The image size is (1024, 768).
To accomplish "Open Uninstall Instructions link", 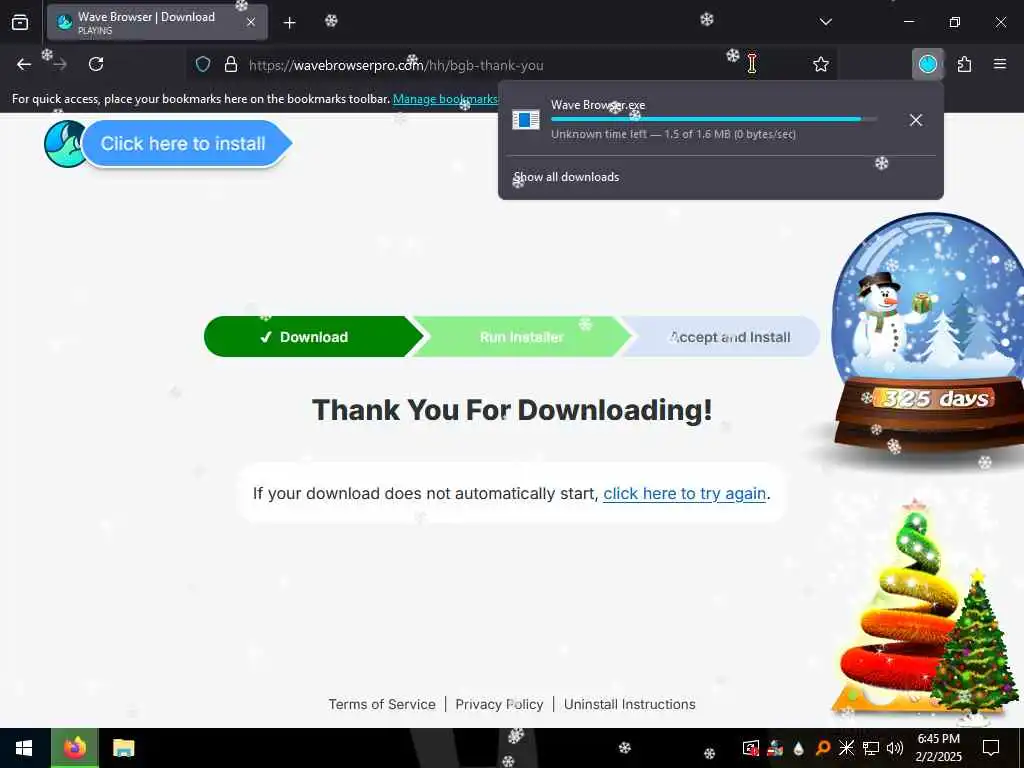I will point(630,705).
